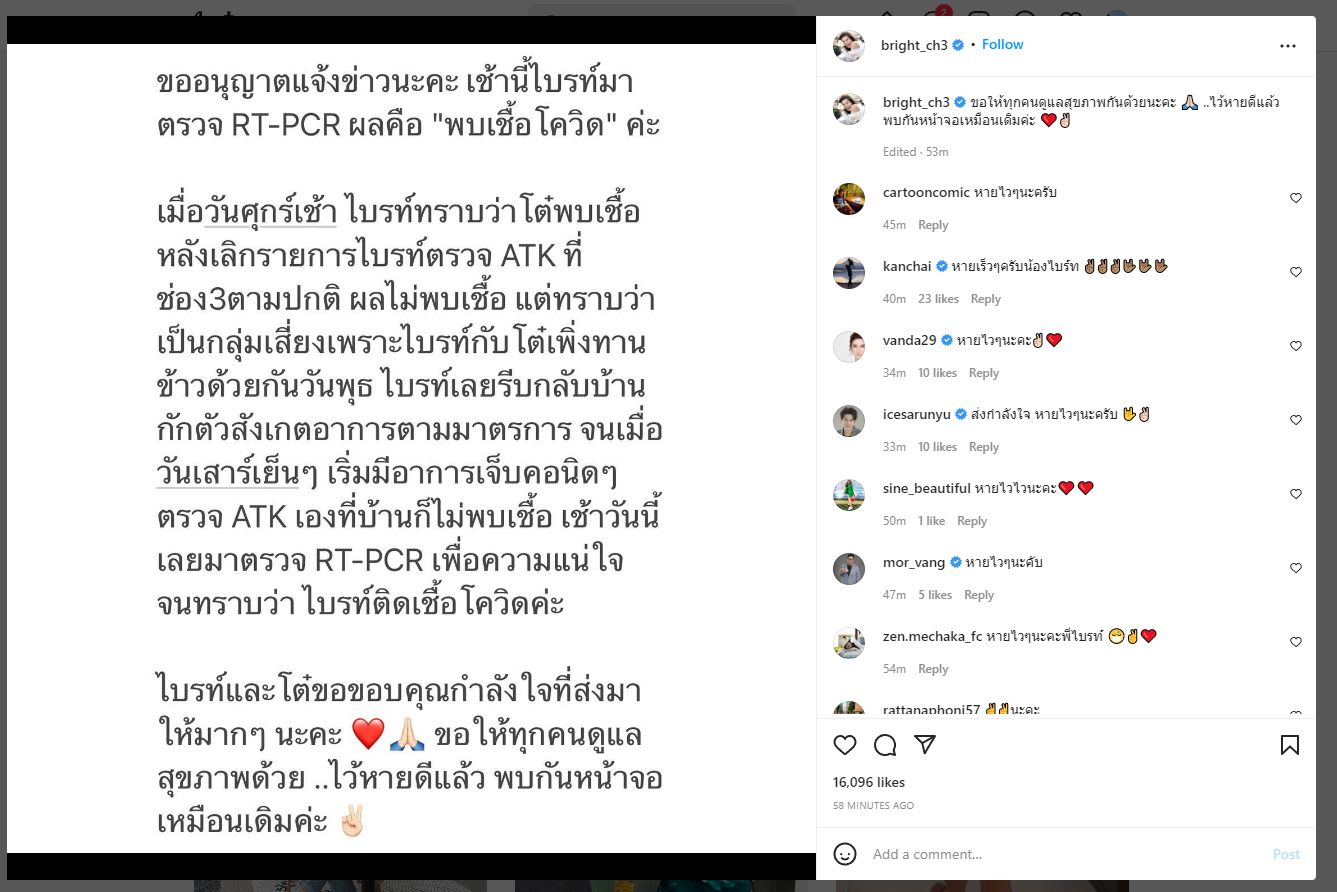The height and width of the screenshot is (892, 1337).
Task: Like mor_vang's comment with heart icon
Action: click(x=1296, y=568)
